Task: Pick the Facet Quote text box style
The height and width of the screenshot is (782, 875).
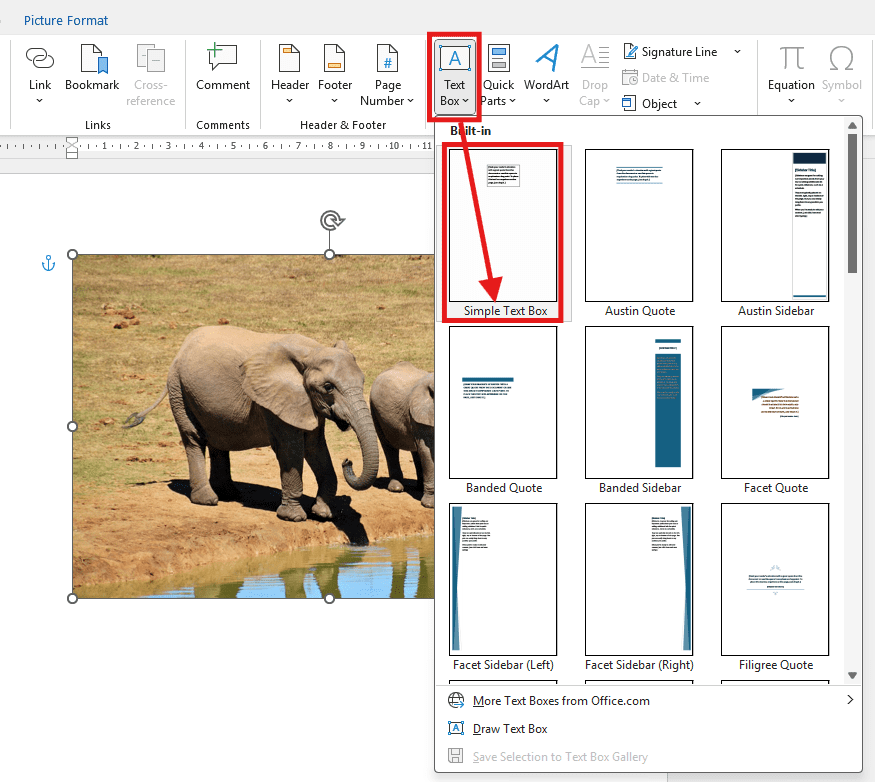Action: coord(775,402)
